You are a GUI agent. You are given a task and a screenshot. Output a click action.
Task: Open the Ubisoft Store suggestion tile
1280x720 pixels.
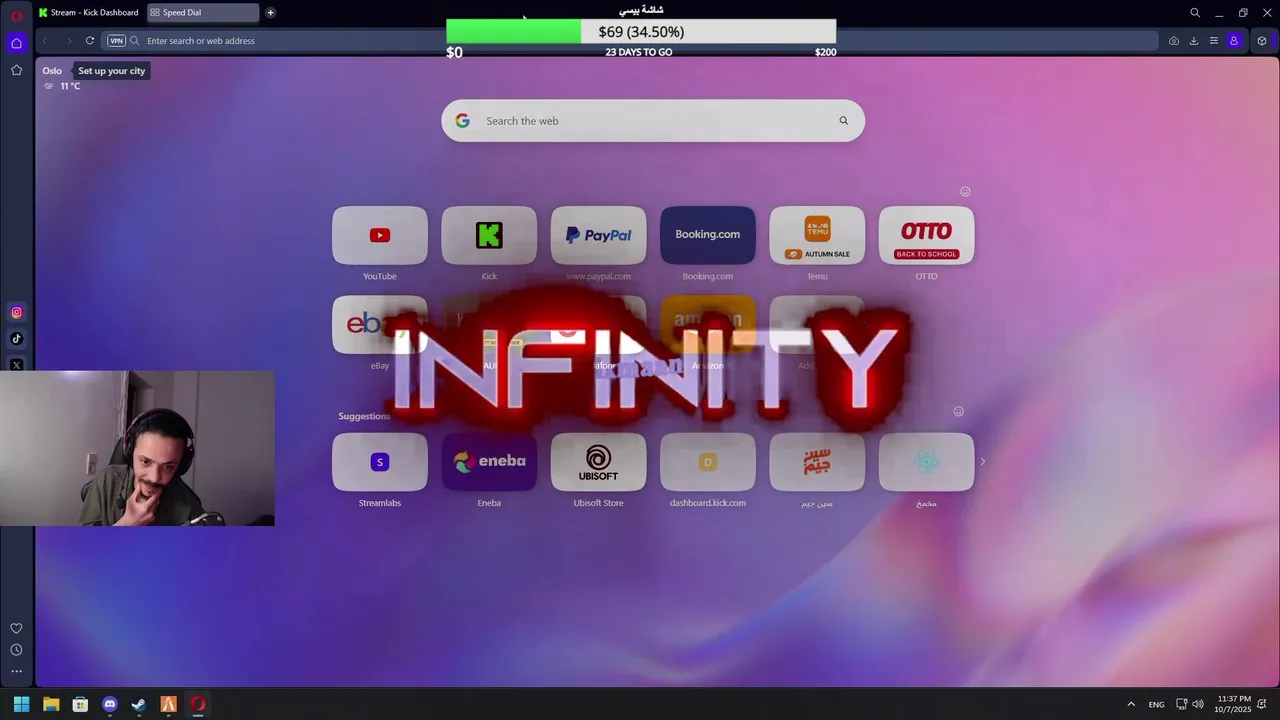click(x=598, y=462)
